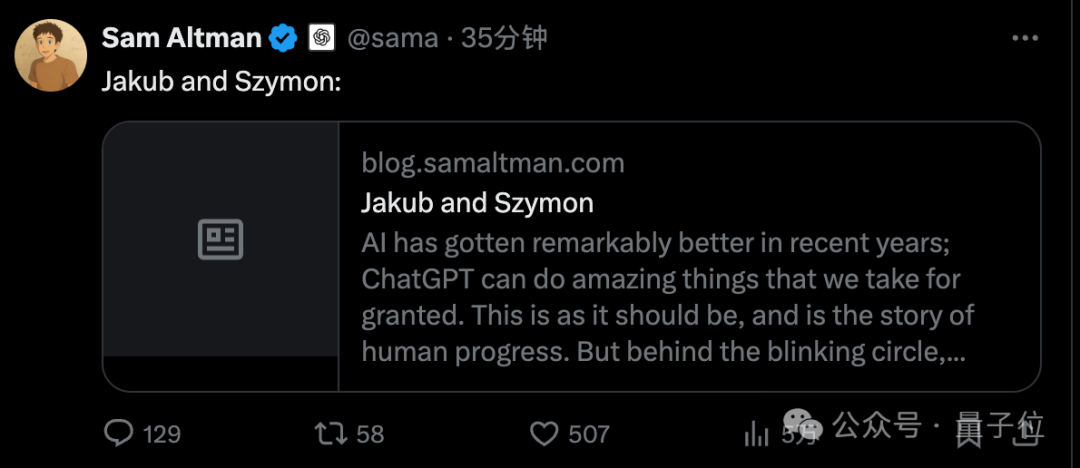Click the article placeholder icon in link card
Image resolution: width=1080 pixels, height=468 pixels.
220,240
